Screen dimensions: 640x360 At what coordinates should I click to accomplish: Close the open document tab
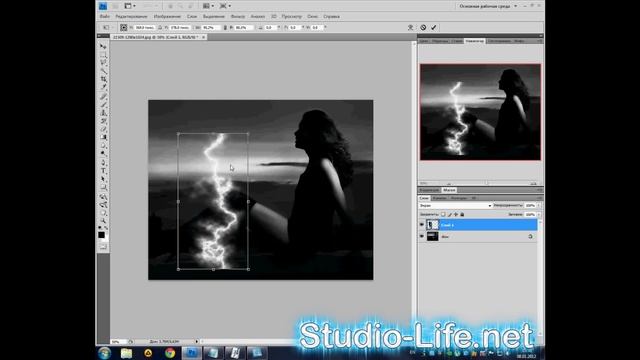[203, 37]
